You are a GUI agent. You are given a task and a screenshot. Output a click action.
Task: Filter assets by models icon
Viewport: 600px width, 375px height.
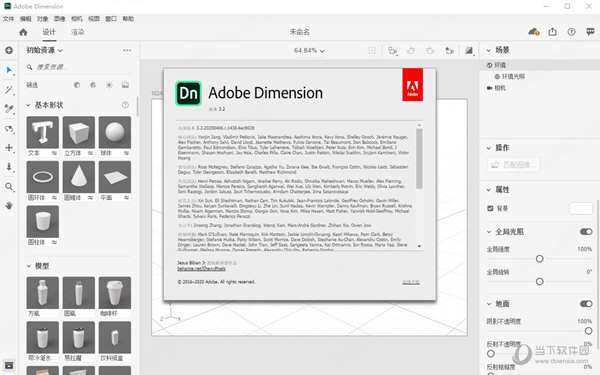[77, 85]
